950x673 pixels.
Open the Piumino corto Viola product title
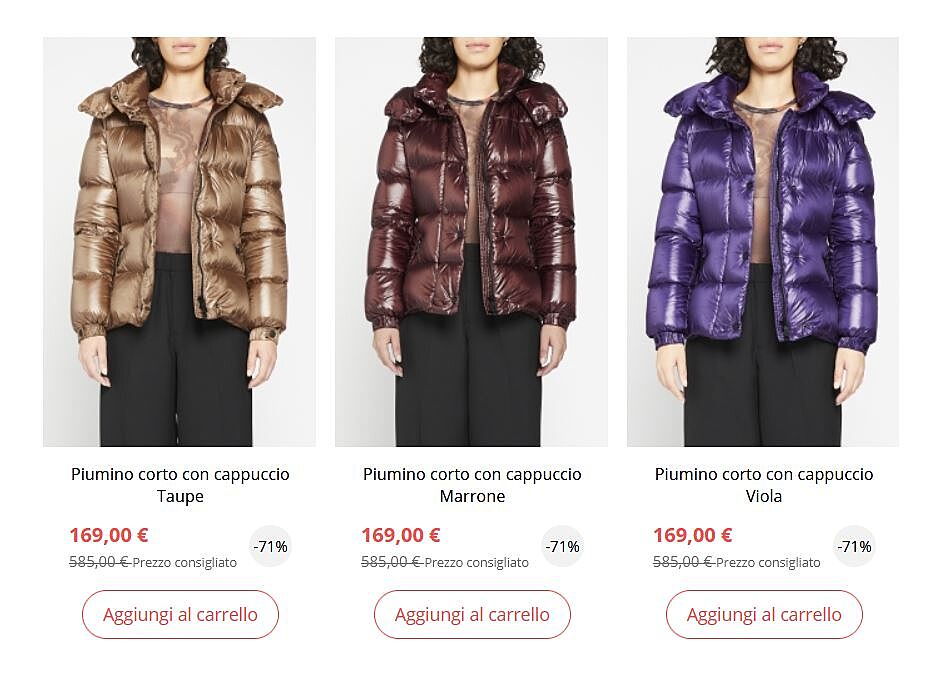(764, 485)
